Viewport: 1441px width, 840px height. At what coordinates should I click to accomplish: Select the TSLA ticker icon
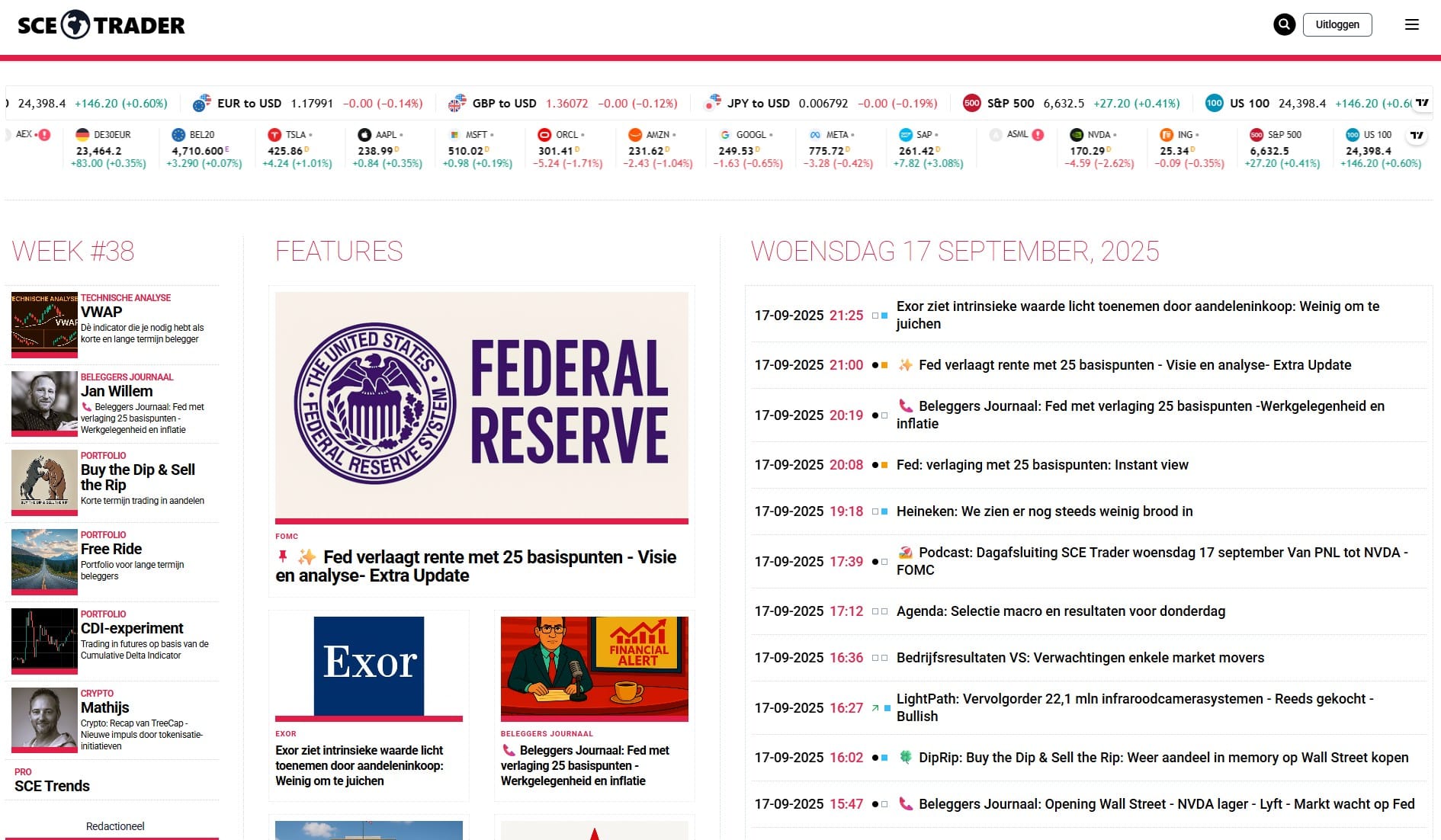[x=274, y=135]
